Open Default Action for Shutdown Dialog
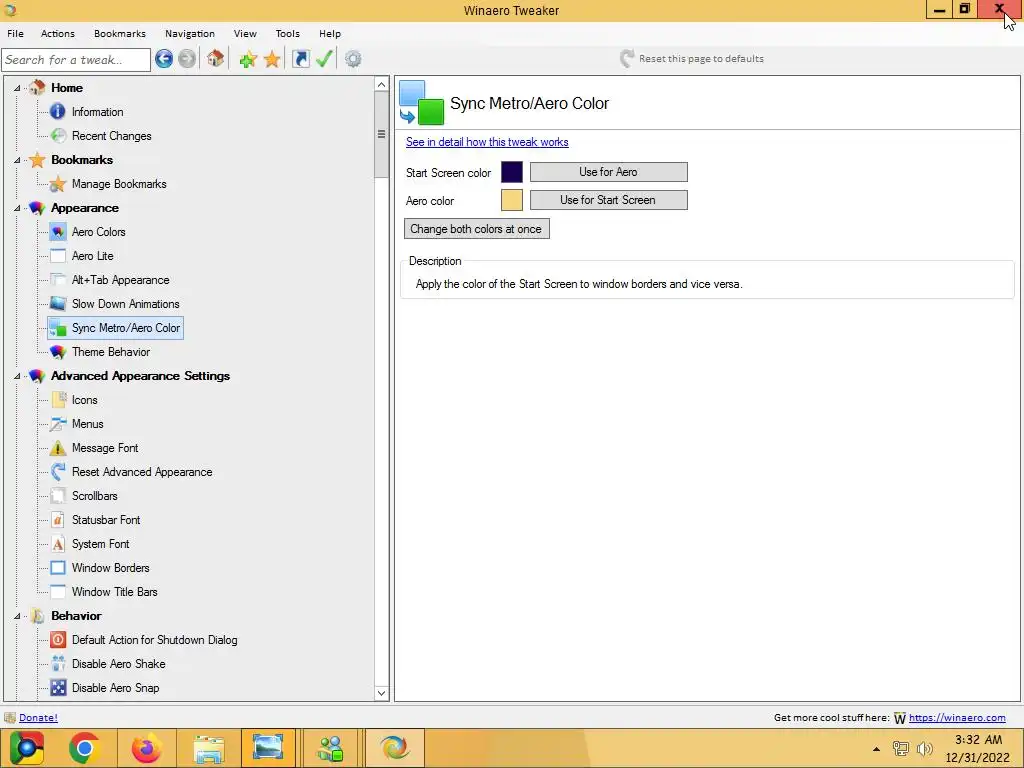The image size is (1024, 768). click(155, 640)
